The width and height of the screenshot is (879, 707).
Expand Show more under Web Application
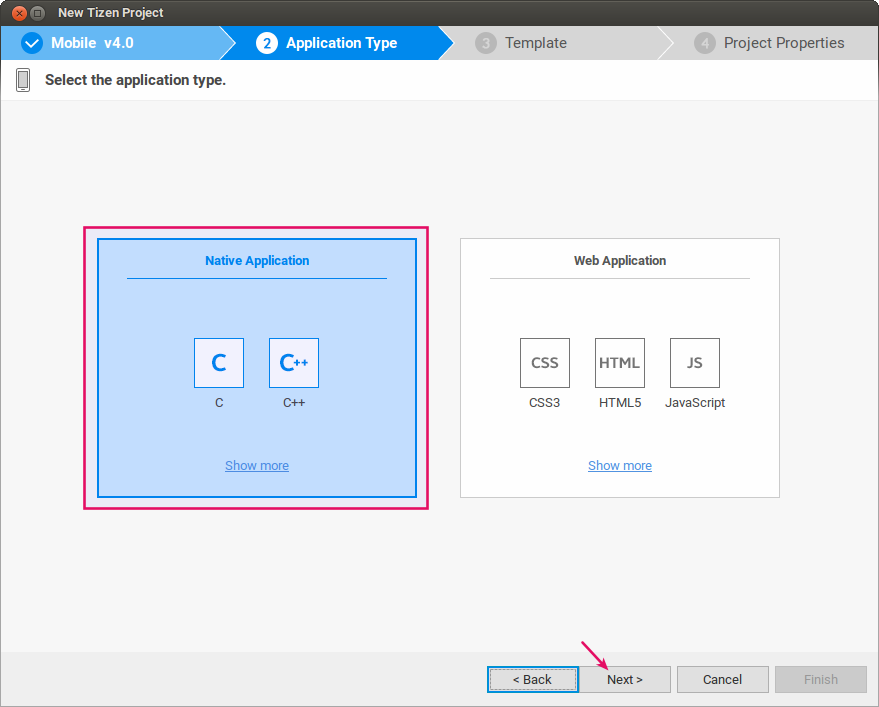620,465
